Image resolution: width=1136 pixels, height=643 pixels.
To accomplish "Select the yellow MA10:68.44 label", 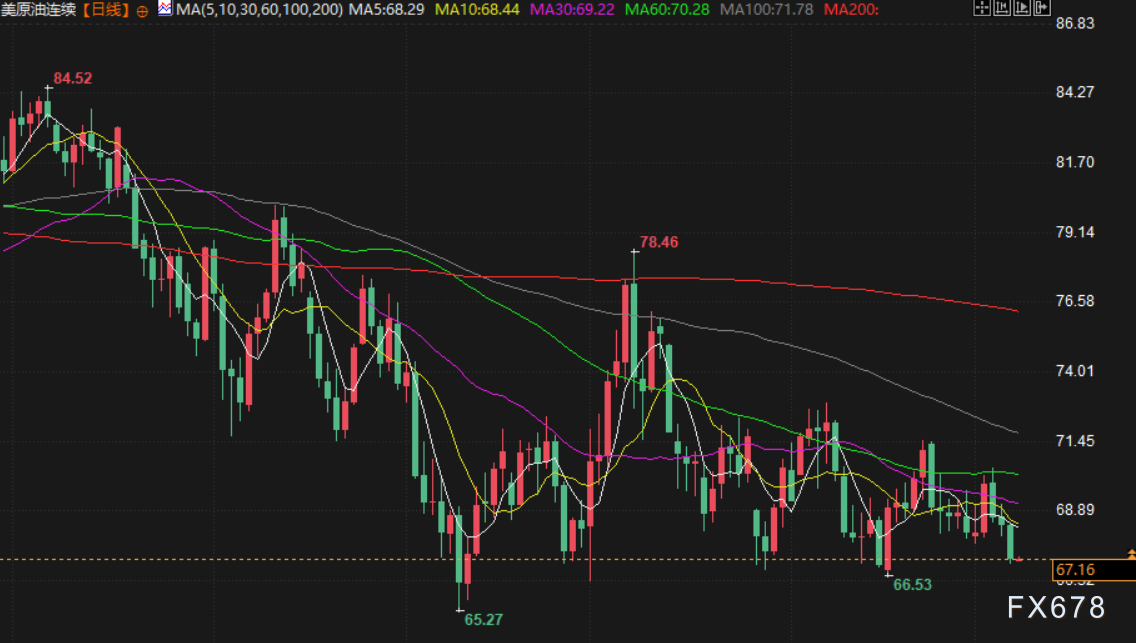I will pos(483,10).
